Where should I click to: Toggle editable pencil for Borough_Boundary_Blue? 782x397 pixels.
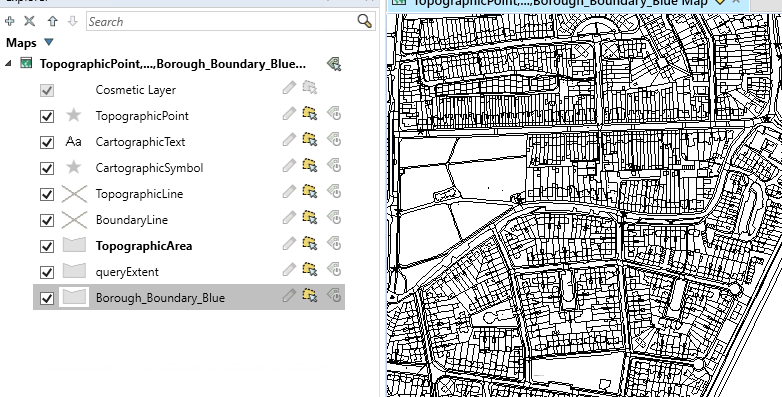pos(289,295)
